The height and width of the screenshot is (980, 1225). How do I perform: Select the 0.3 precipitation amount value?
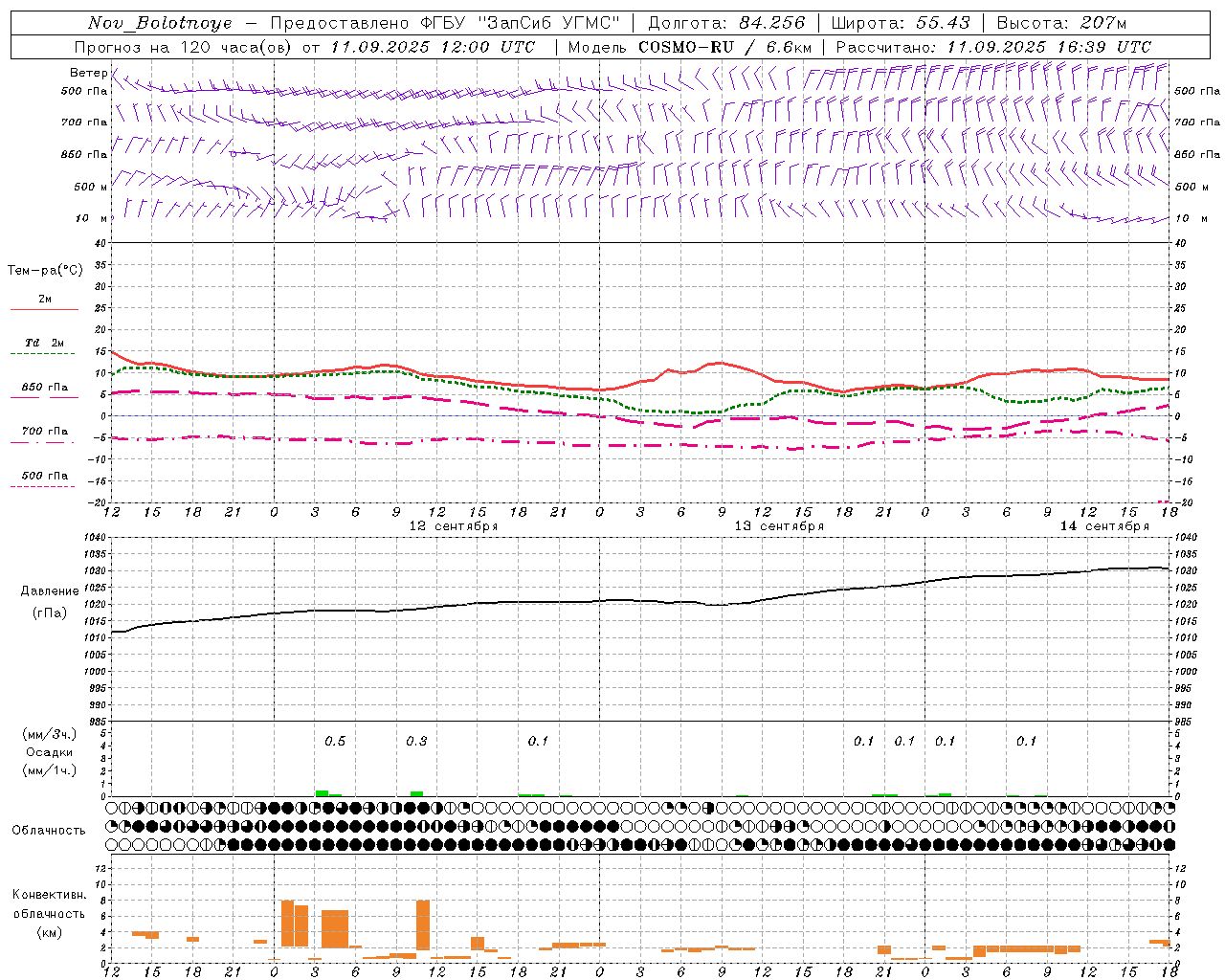pos(416,742)
